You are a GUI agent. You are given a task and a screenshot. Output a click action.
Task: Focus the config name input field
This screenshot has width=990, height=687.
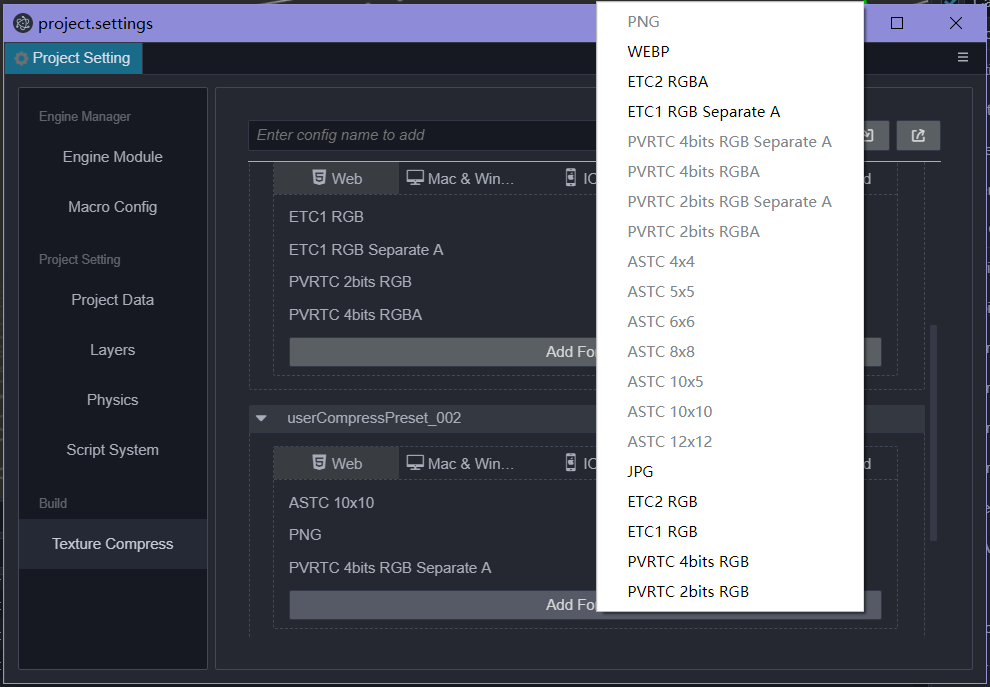[x=422, y=135]
